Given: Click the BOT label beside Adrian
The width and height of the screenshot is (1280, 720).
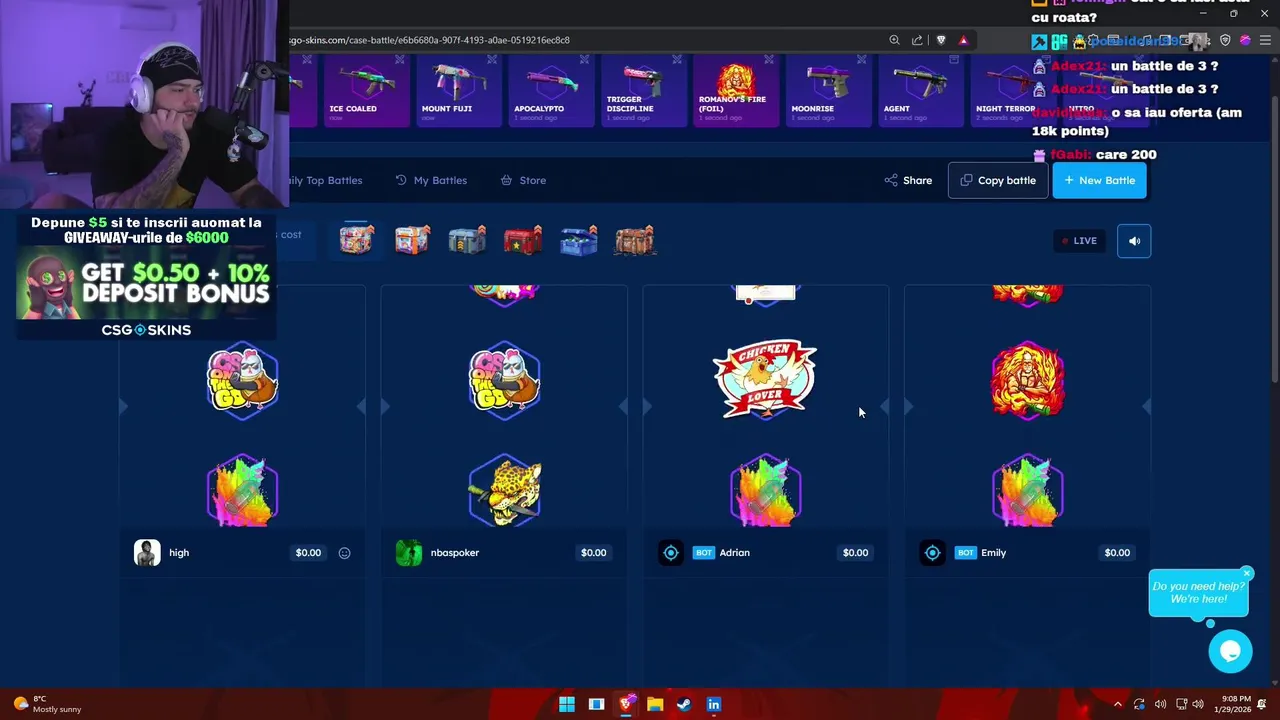Looking at the screenshot, I should click(x=704, y=553).
